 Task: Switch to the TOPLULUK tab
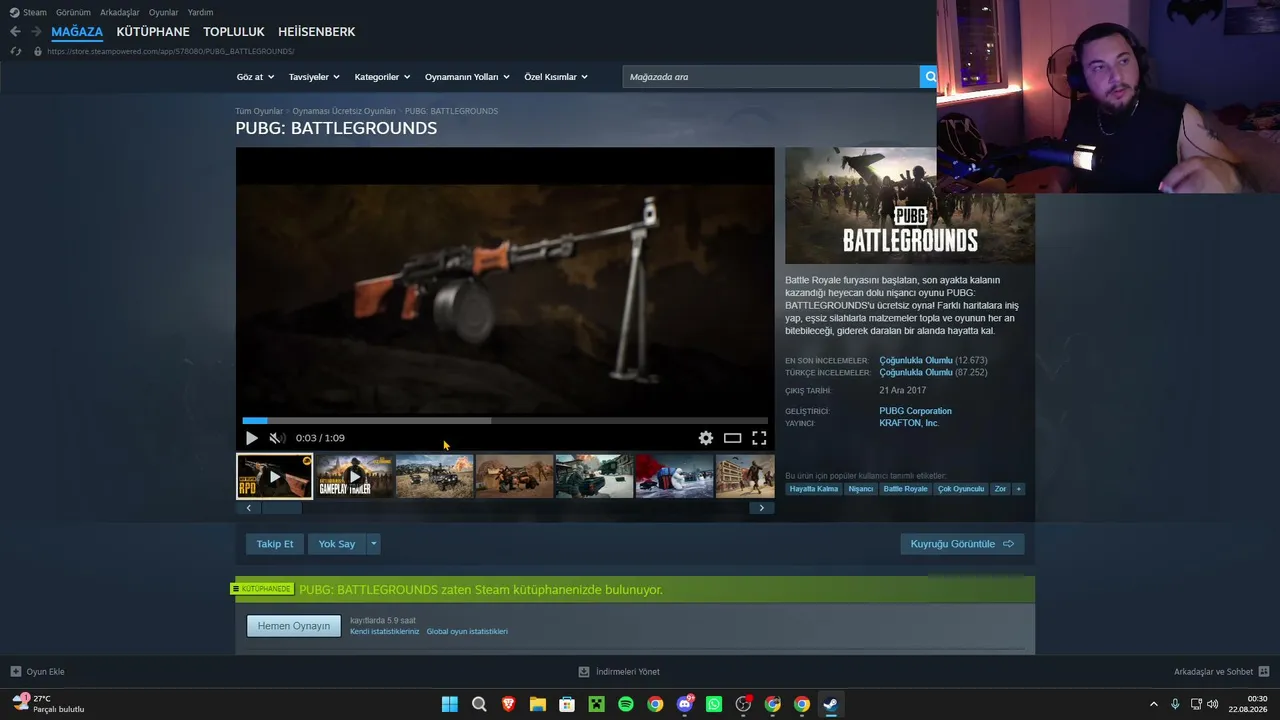[234, 32]
